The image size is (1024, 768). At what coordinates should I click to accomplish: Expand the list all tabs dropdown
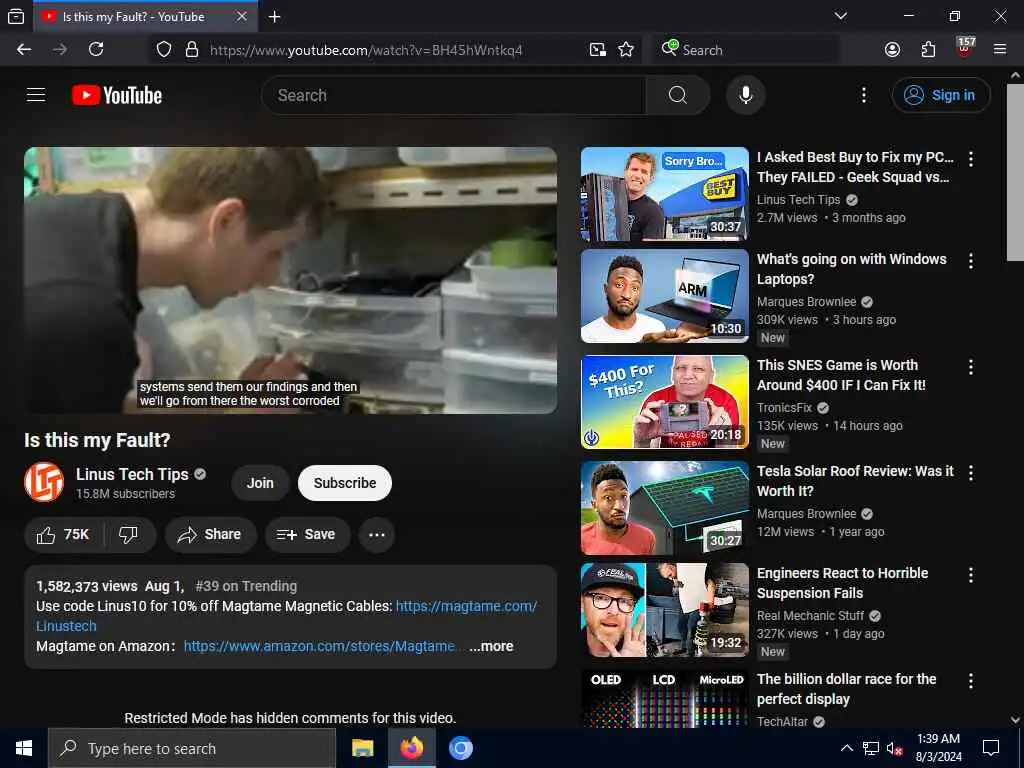[841, 16]
